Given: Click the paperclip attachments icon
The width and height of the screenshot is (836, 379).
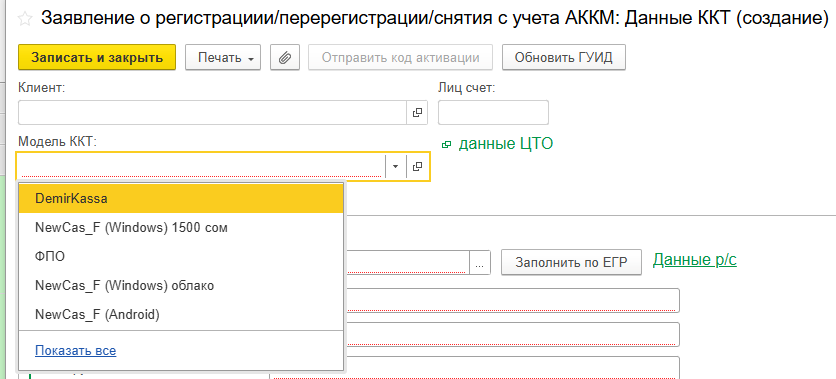Looking at the screenshot, I should pos(285,58).
